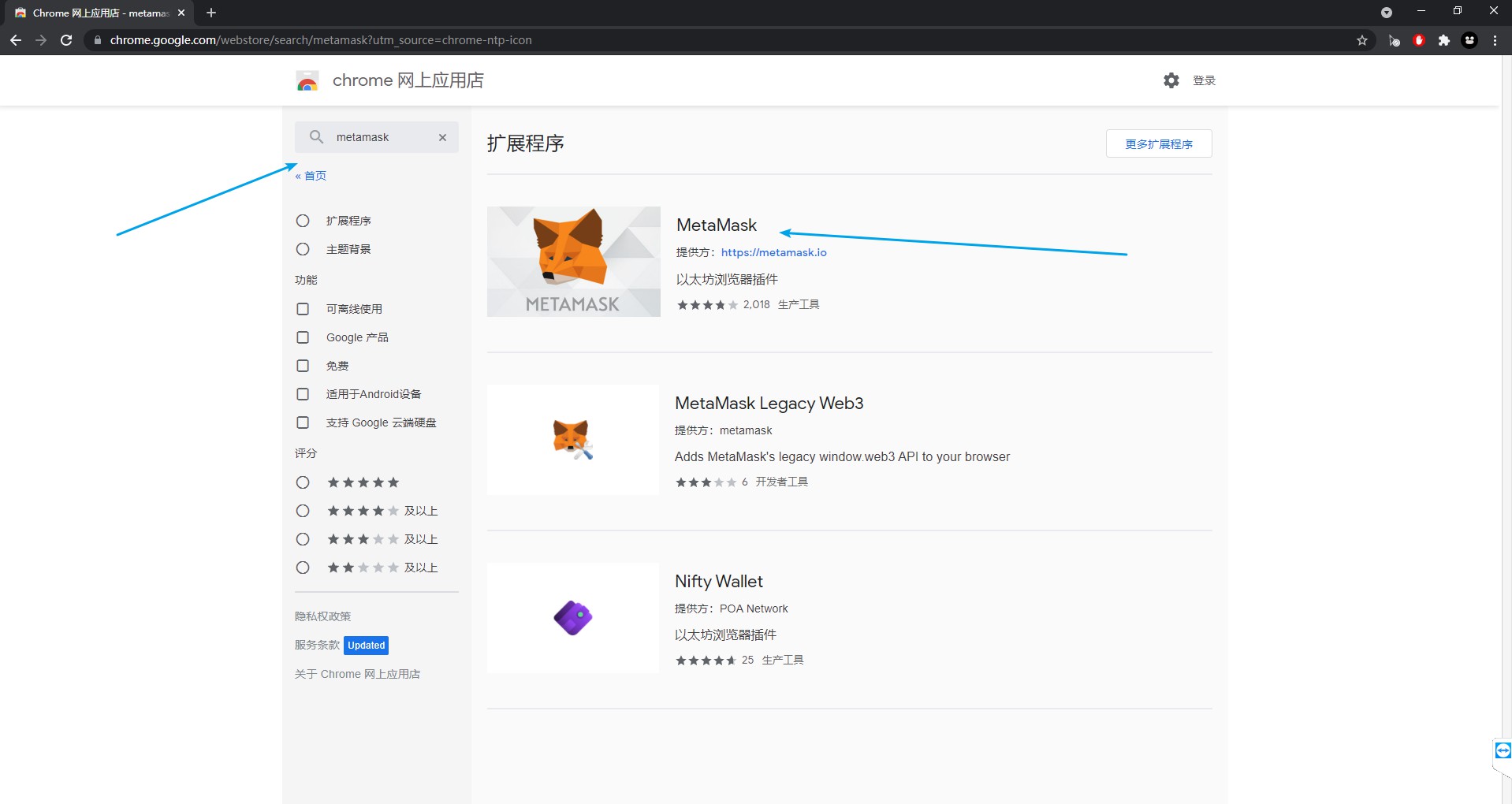This screenshot has width=1512, height=804.
Task: Click the tab search dropdown circle
Action: [1387, 13]
